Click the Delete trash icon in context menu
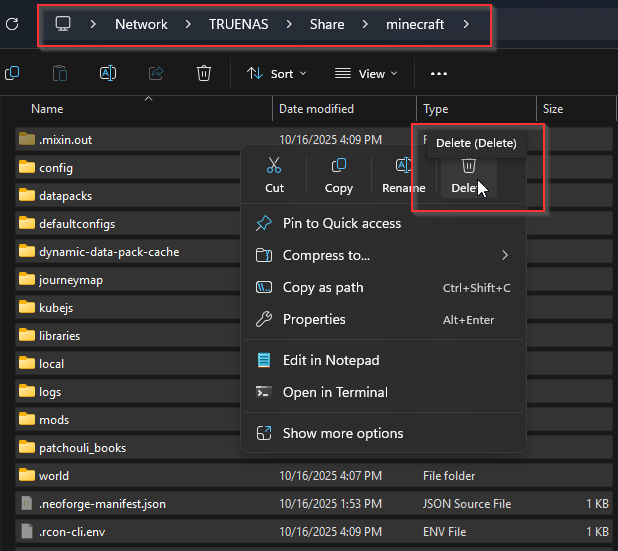This screenshot has width=618, height=551. pyautogui.click(x=468, y=166)
